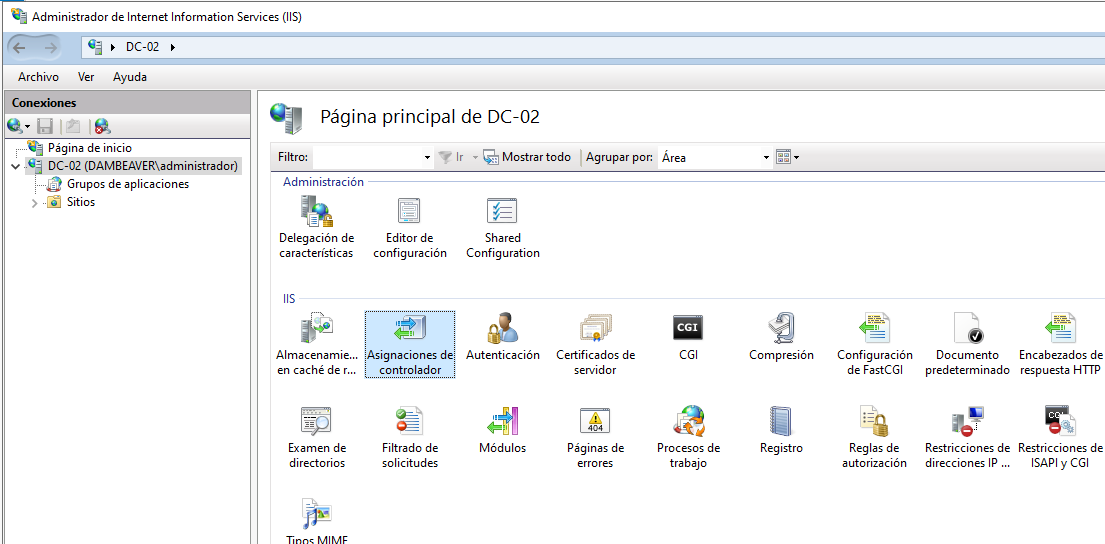This screenshot has height=544, width=1105.
Task: Open Módulos feature
Action: 502,430
